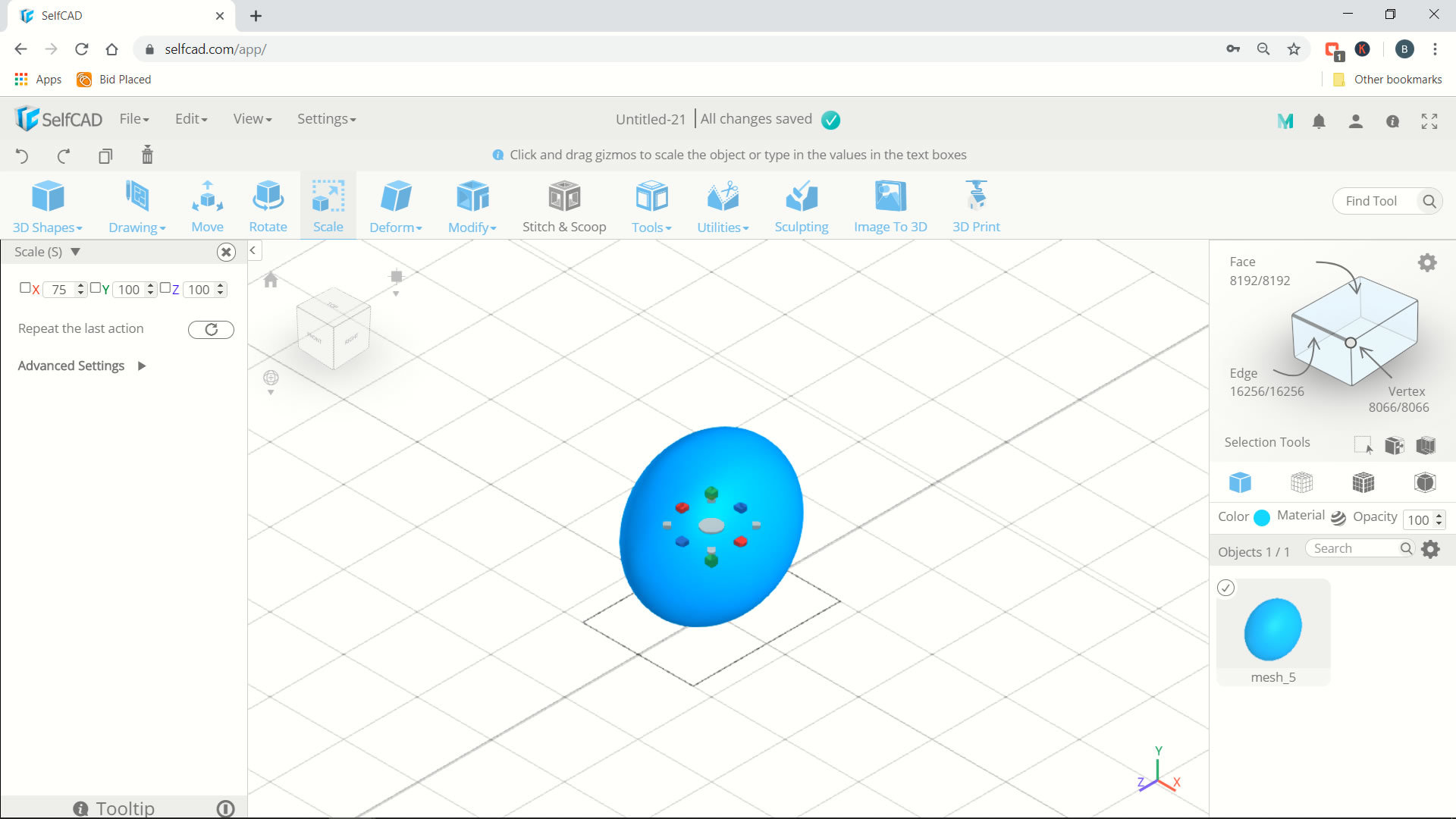This screenshot has height=819, width=1456.
Task: Open Image To 3D tool
Action: [x=890, y=206]
